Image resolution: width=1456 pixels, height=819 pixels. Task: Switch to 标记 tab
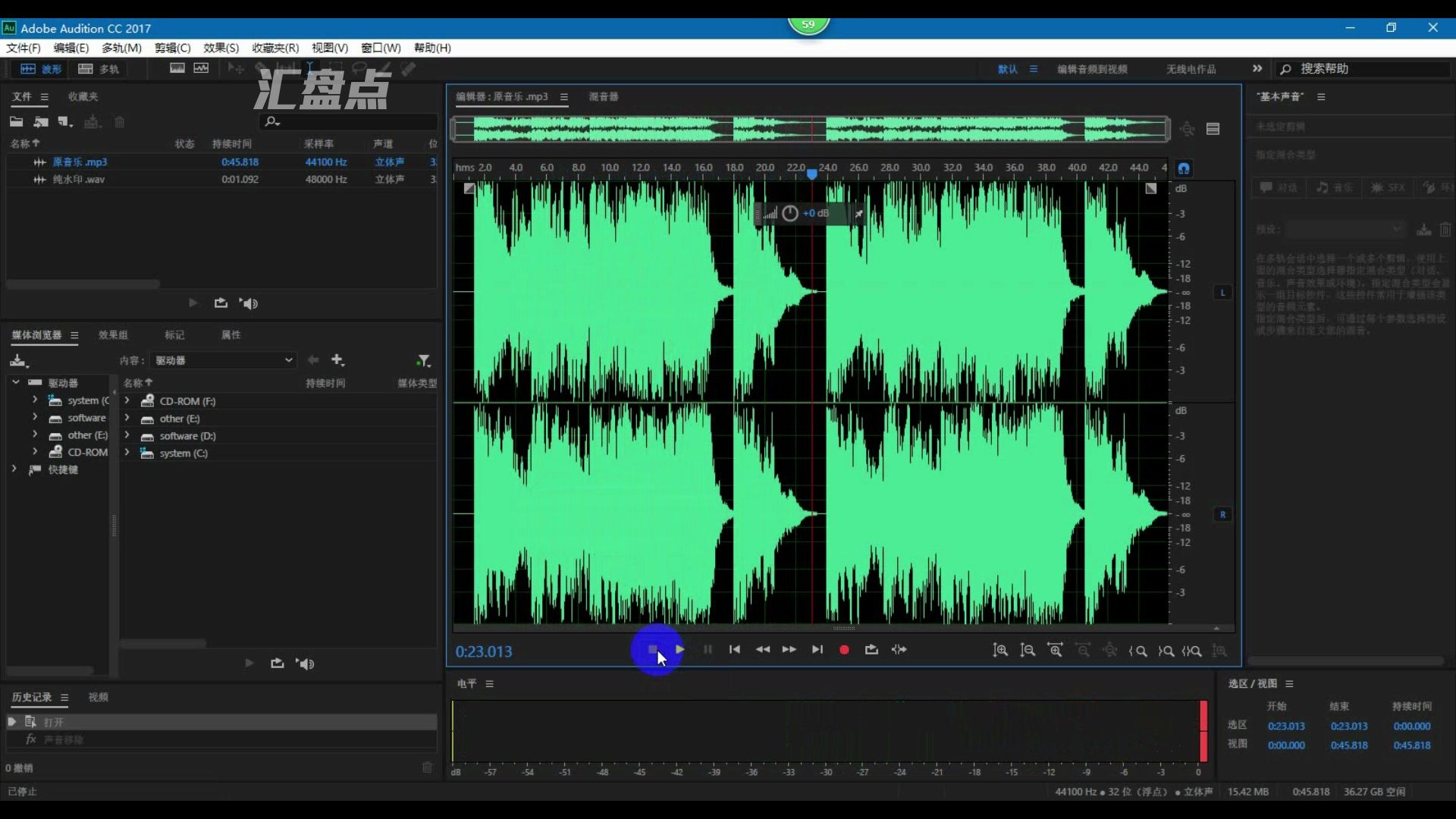[174, 334]
